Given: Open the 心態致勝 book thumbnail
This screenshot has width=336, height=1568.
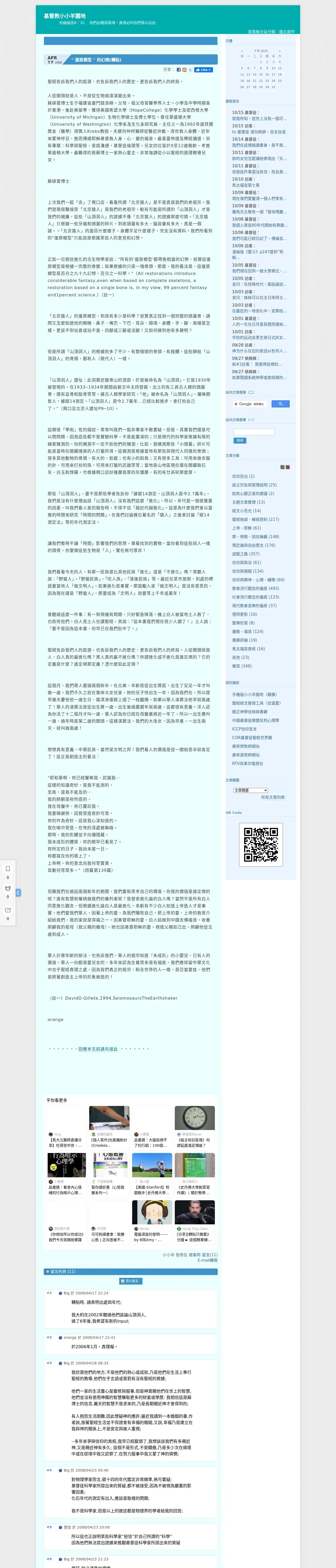Looking at the screenshot, I should pos(109,1165).
